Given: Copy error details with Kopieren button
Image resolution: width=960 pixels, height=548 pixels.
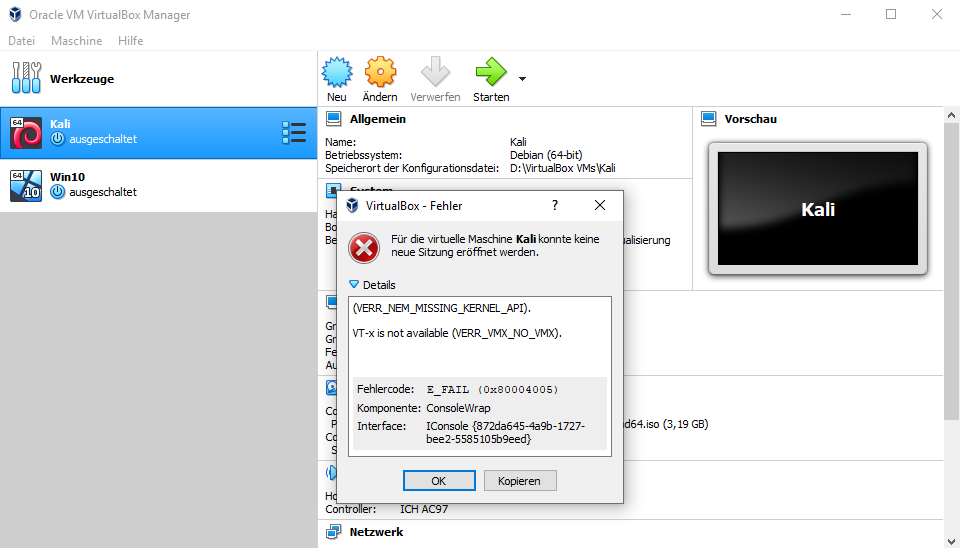Looking at the screenshot, I should click(520, 481).
